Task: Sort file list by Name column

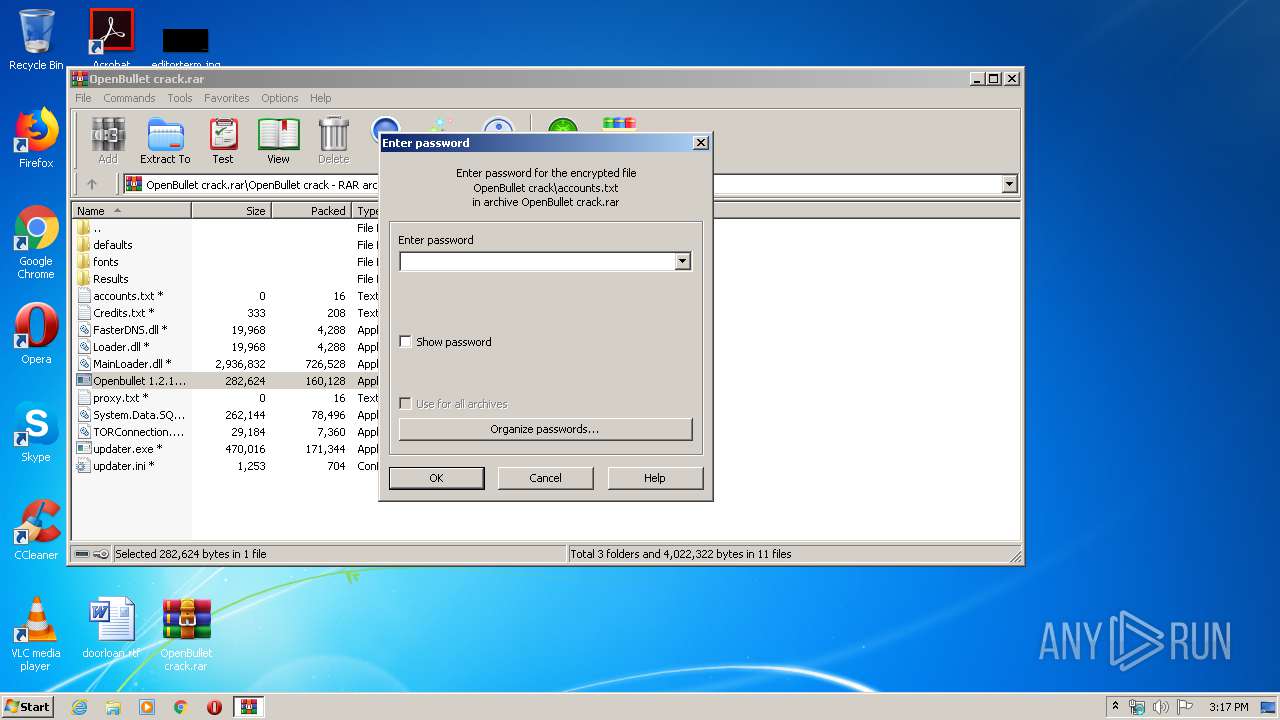Action: coord(133,211)
